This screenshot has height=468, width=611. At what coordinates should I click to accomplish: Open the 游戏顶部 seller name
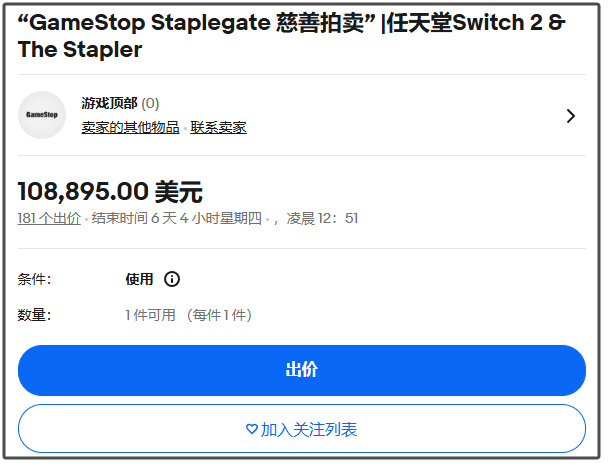[109, 103]
